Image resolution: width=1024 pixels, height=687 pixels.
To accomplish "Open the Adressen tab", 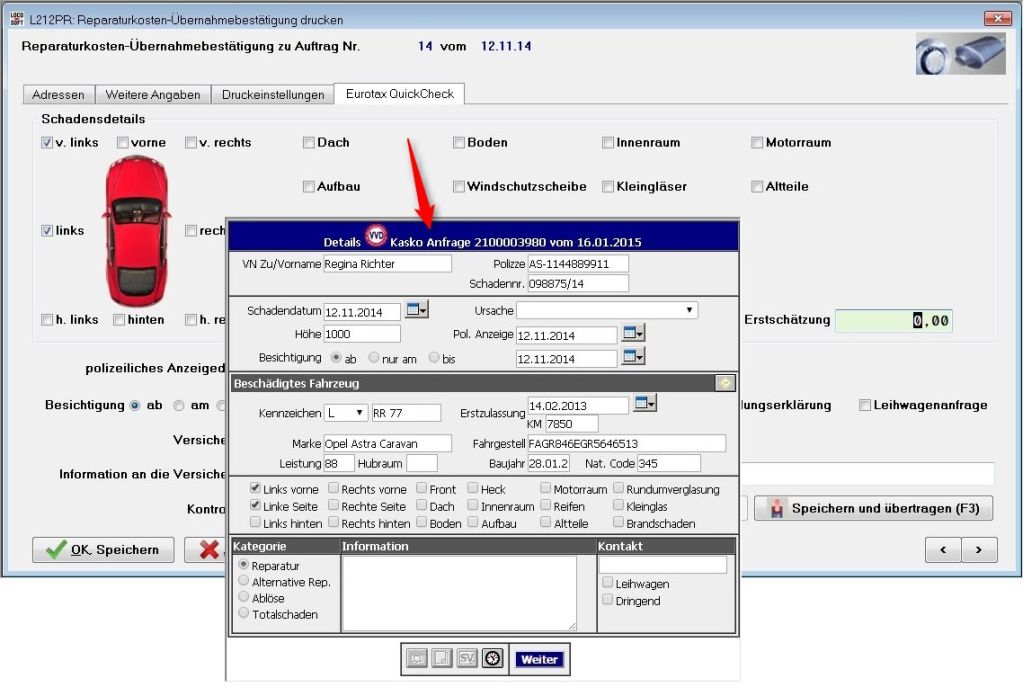I will 59,95.
